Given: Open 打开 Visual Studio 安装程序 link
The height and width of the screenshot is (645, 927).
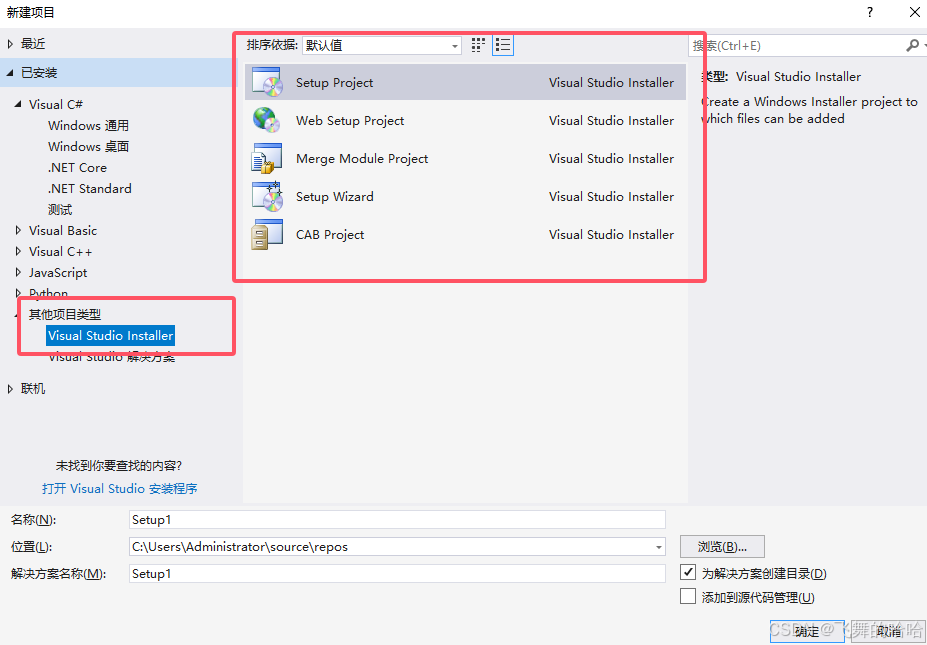Looking at the screenshot, I should pos(119,488).
